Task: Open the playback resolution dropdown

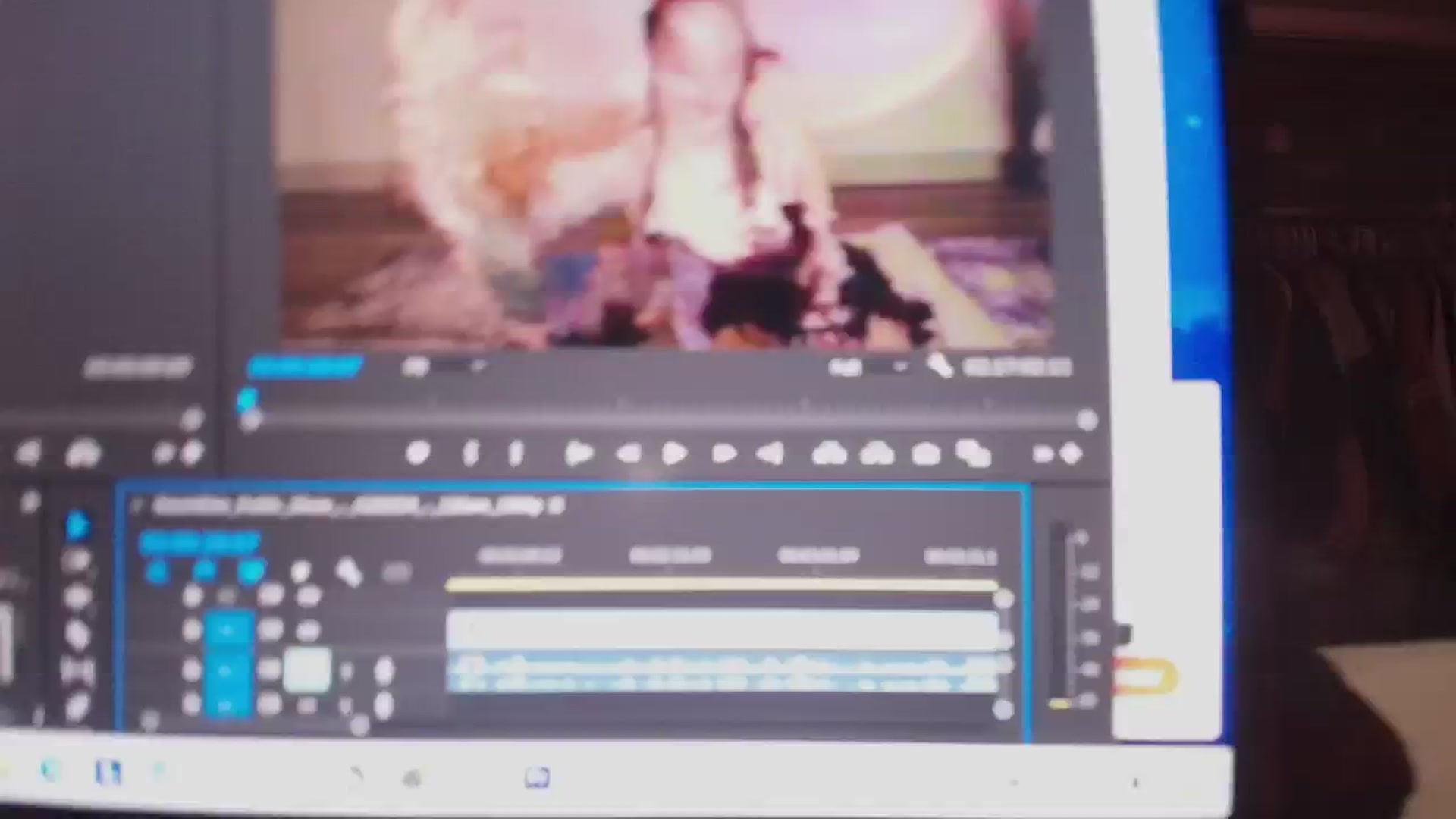Action: [869, 368]
